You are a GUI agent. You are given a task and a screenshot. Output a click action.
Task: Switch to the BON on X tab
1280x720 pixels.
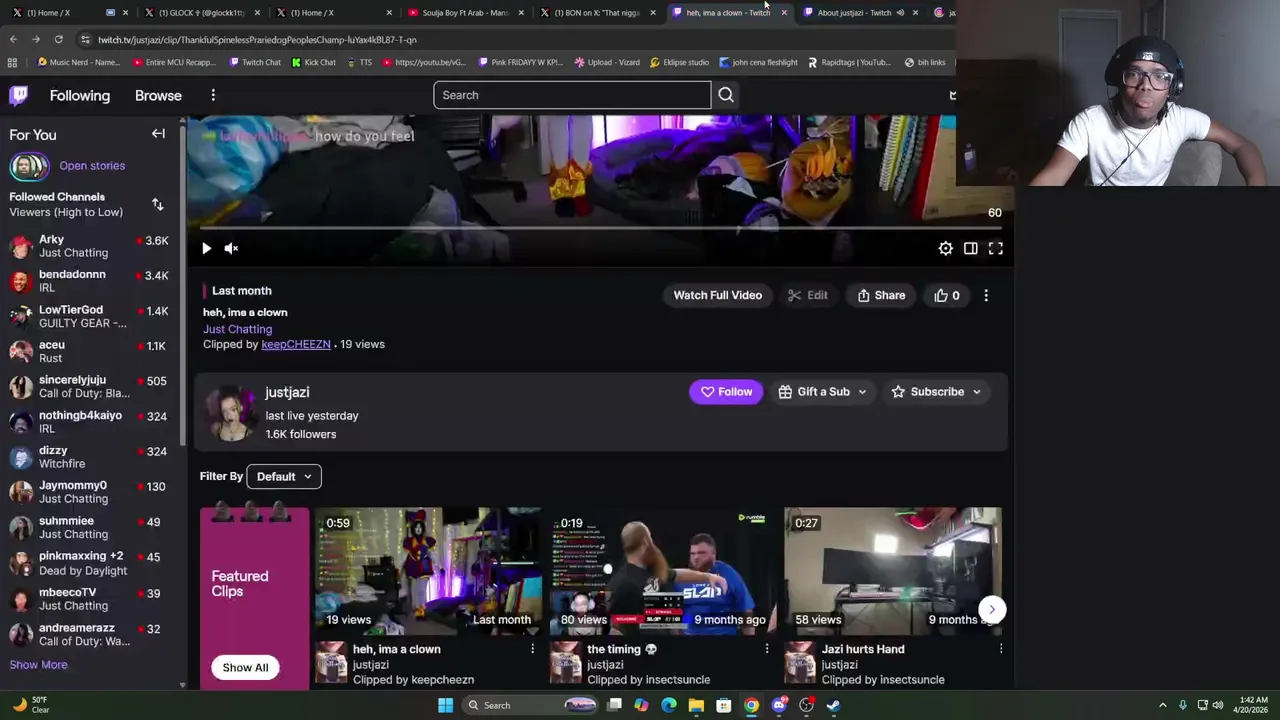coord(597,13)
